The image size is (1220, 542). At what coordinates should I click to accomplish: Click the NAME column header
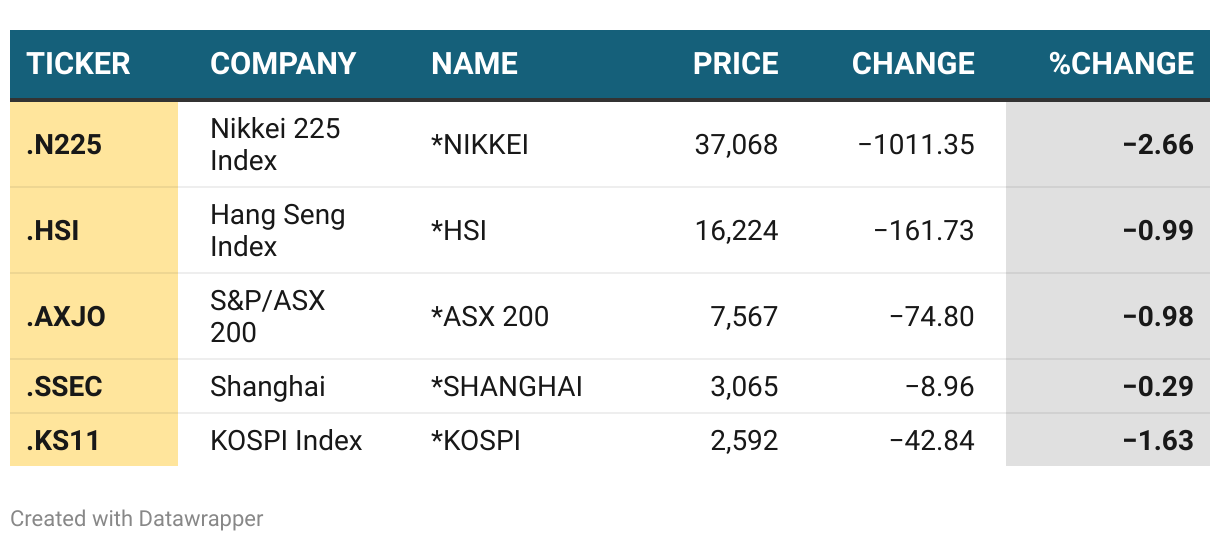click(474, 64)
